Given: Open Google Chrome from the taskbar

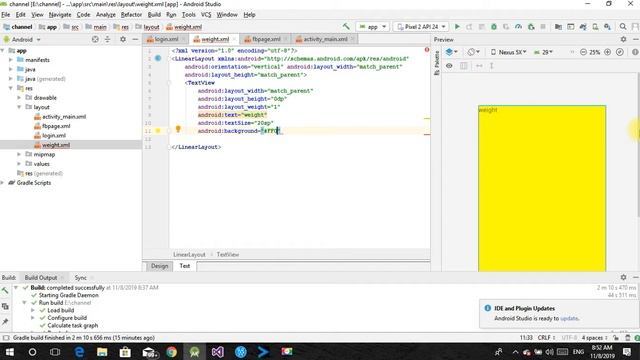Looking at the screenshot, I should pyautogui.click(x=171, y=351).
